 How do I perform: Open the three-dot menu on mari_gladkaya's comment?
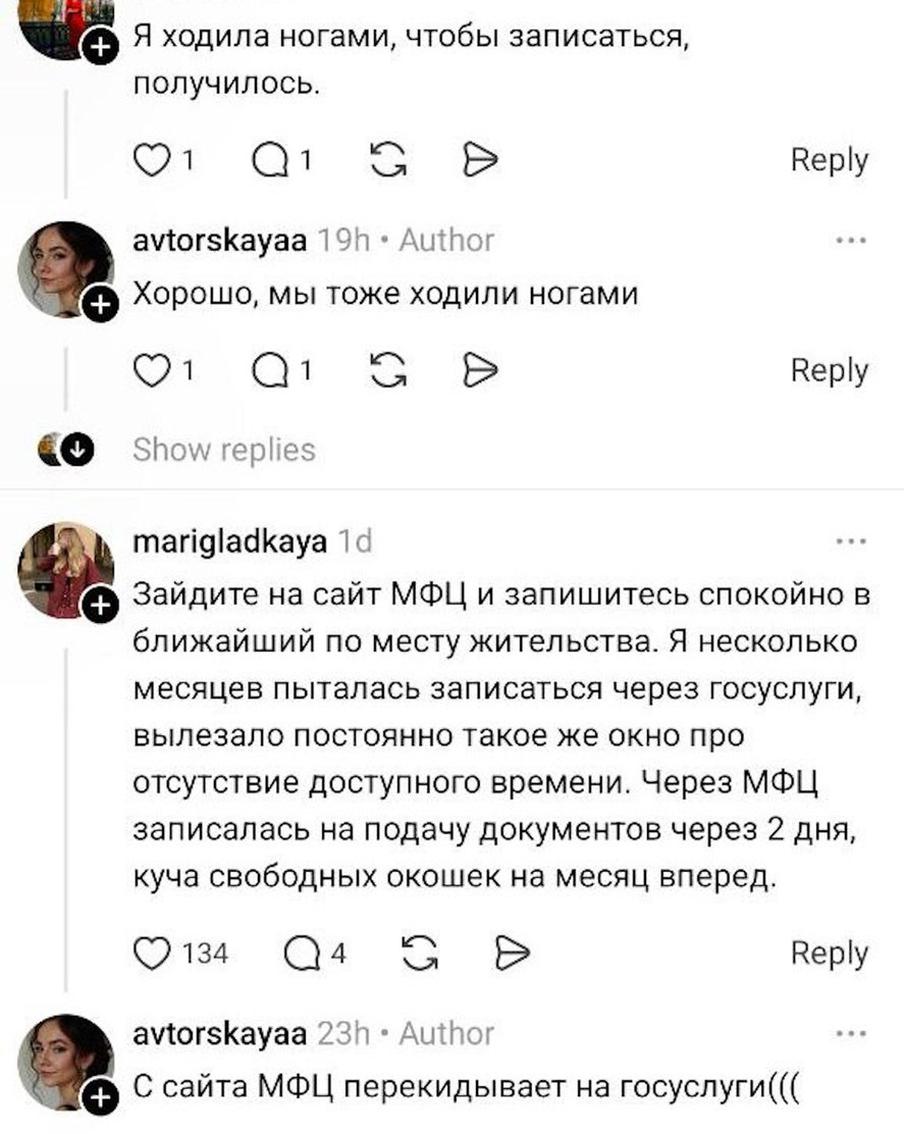[x=852, y=541]
